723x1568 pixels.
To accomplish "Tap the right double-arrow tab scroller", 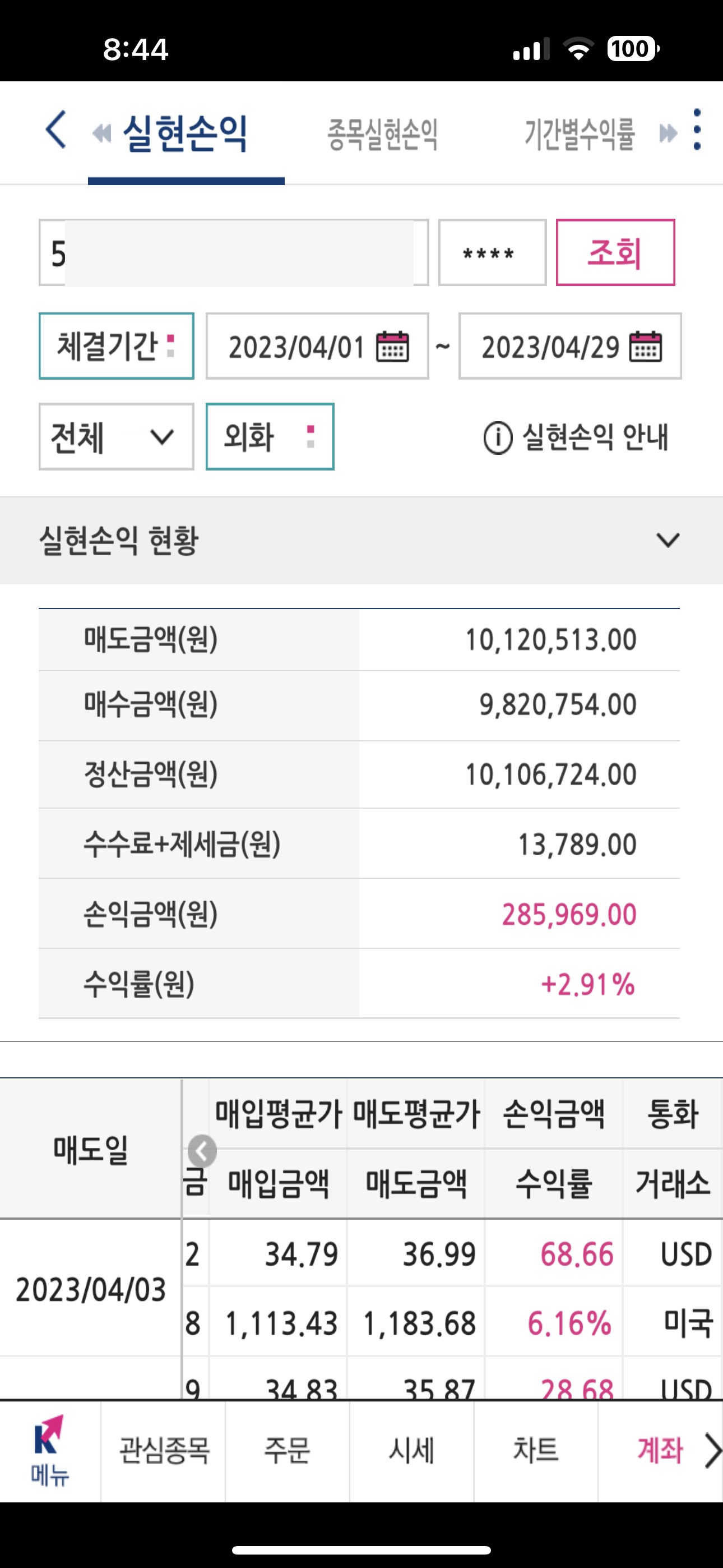I will point(668,133).
